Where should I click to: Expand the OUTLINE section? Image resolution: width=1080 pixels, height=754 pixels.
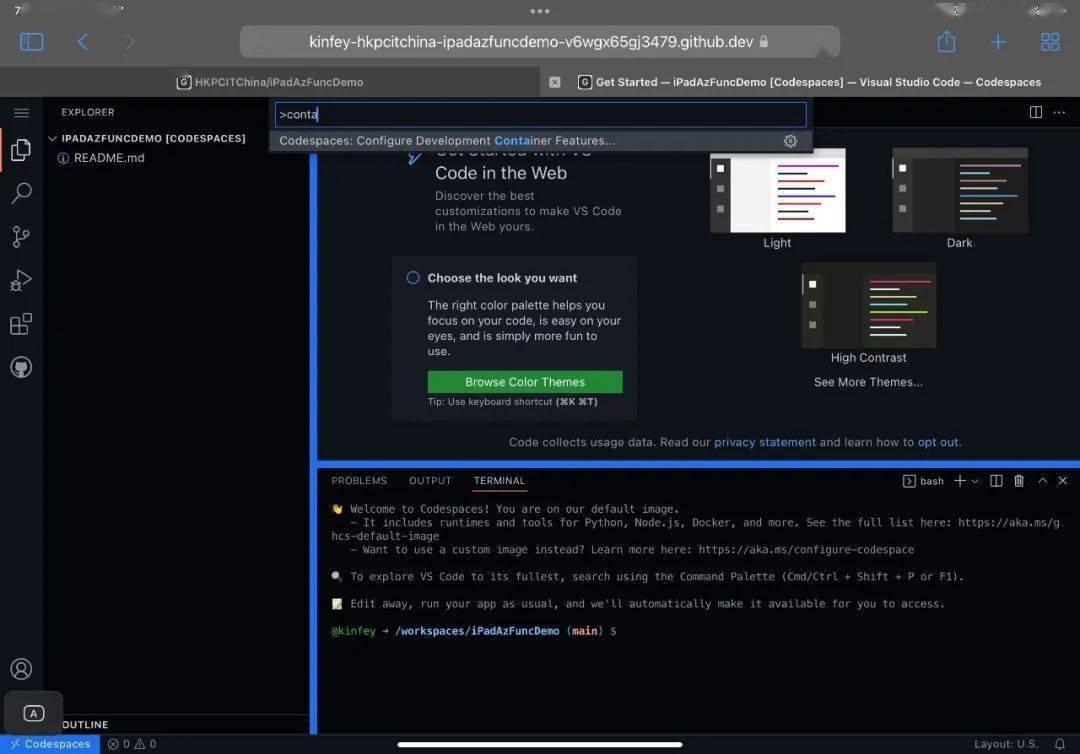point(84,724)
